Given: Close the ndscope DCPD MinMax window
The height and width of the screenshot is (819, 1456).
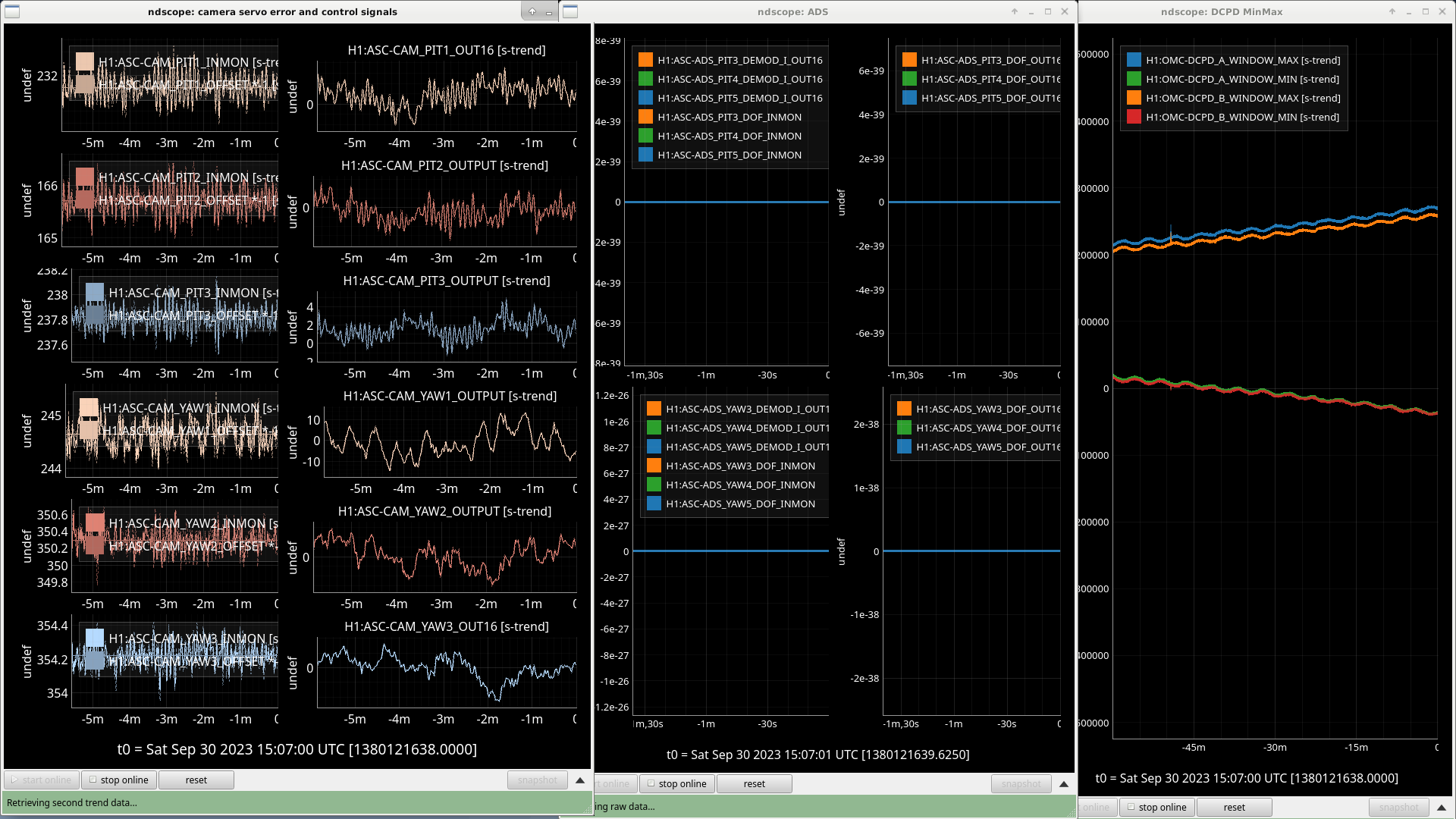Looking at the screenshot, I should click(x=1442, y=11).
